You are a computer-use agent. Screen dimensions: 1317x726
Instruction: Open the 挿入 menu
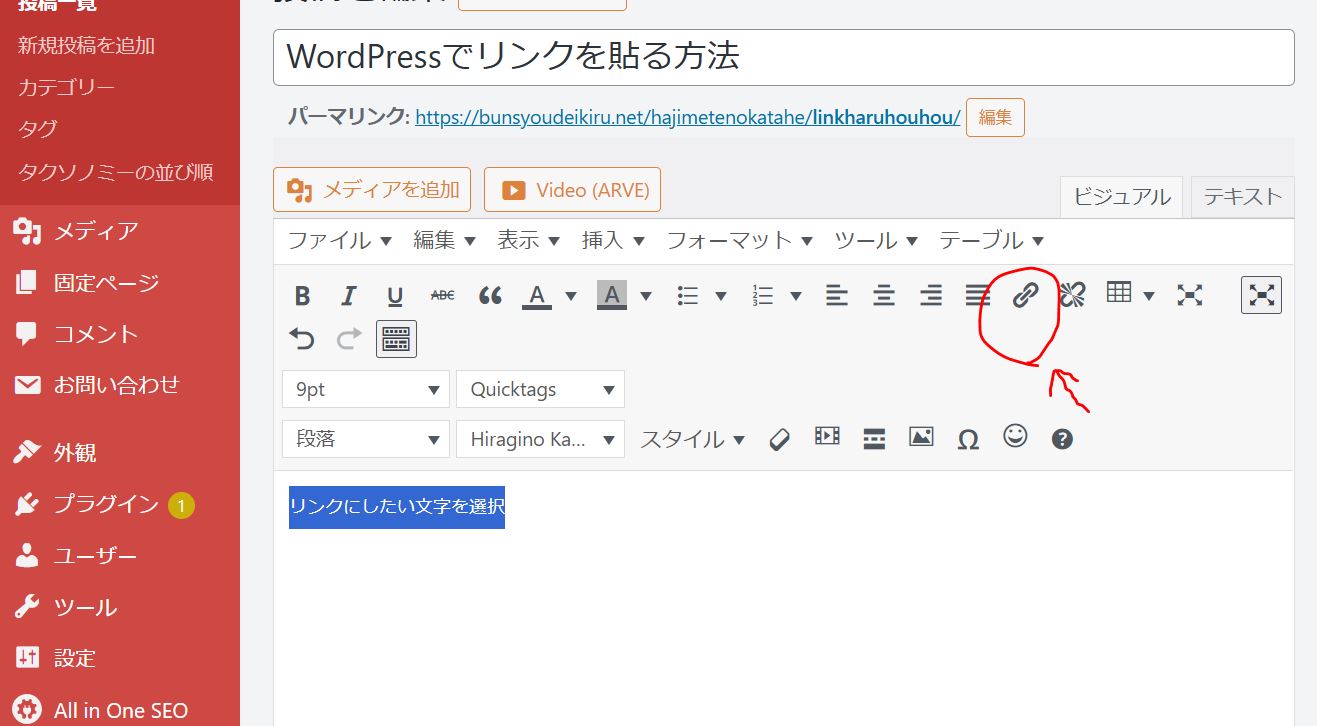(x=612, y=241)
